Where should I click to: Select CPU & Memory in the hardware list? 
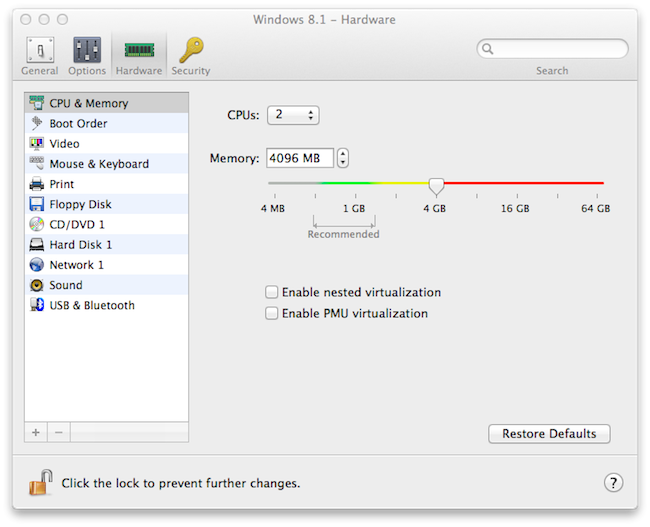pyautogui.click(x=107, y=103)
